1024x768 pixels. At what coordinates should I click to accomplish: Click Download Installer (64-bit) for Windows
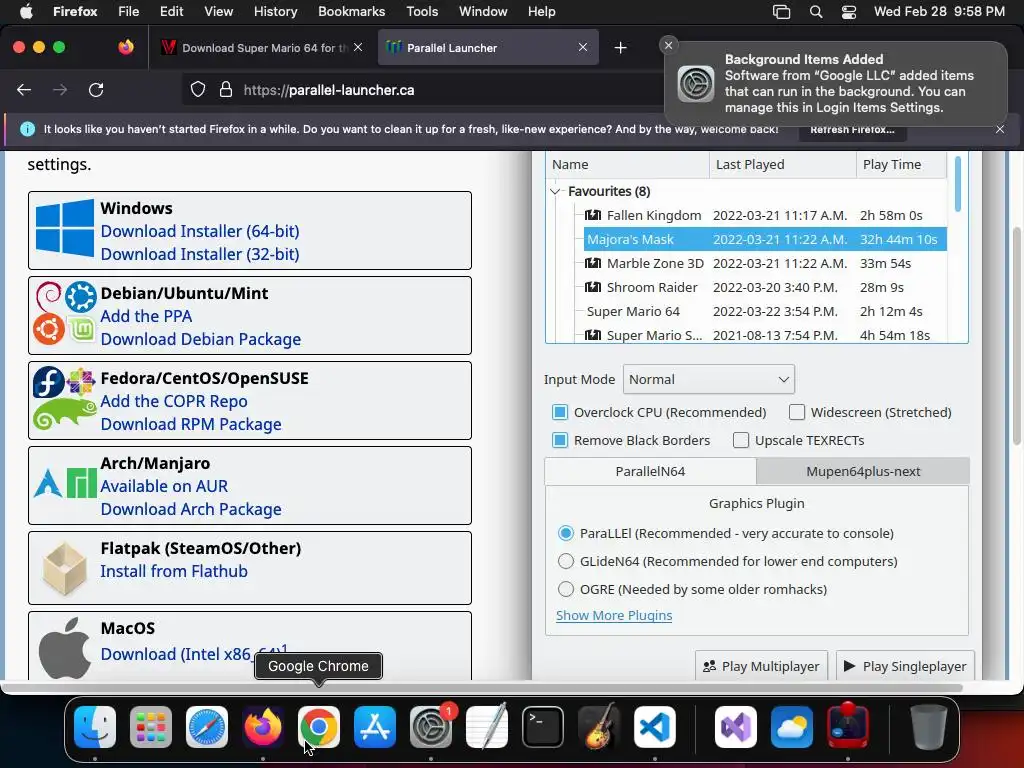click(200, 231)
